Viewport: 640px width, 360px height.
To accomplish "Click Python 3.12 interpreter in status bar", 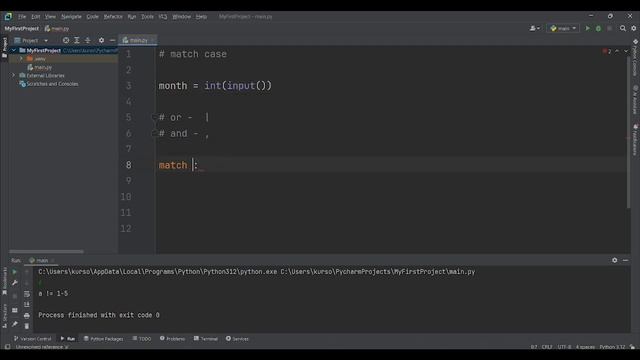I will 612,347.
